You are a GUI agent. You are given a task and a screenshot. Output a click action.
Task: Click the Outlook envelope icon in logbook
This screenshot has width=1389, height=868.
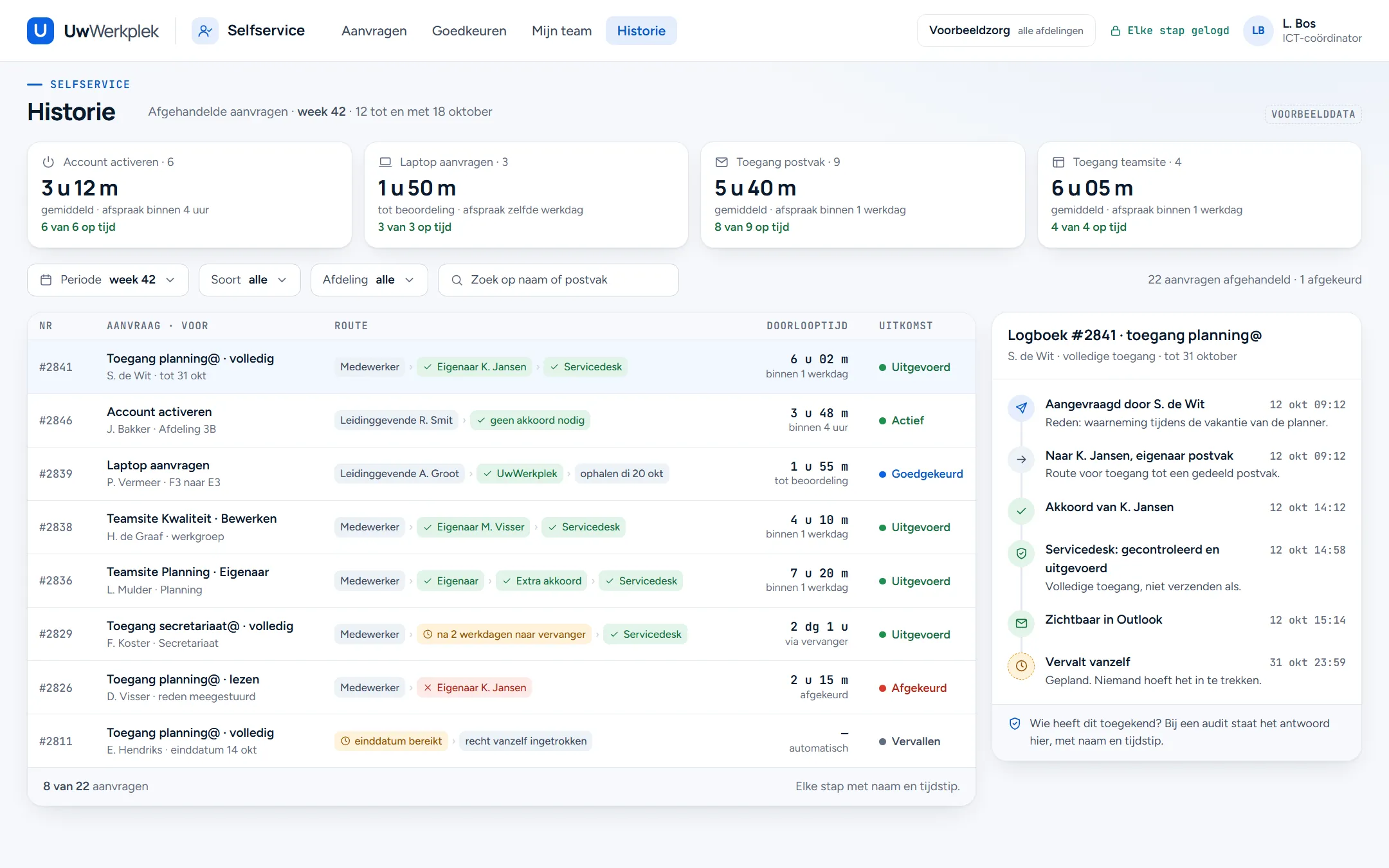[x=1021, y=623]
